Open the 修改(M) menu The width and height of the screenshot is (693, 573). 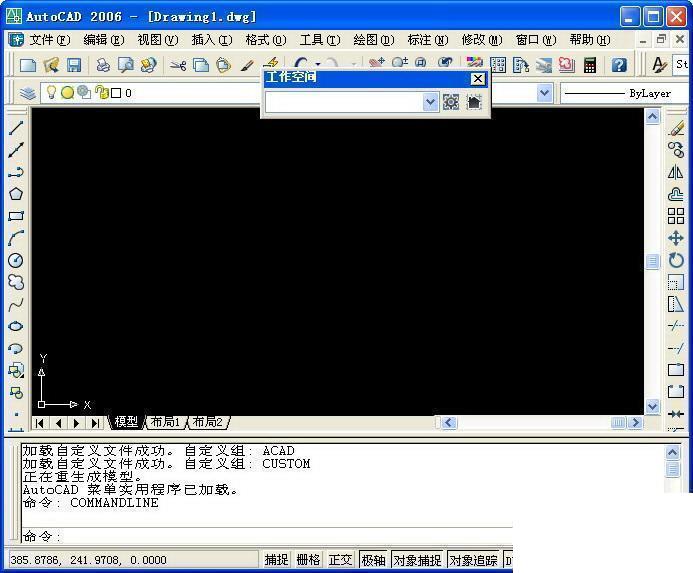pyautogui.click(x=482, y=40)
